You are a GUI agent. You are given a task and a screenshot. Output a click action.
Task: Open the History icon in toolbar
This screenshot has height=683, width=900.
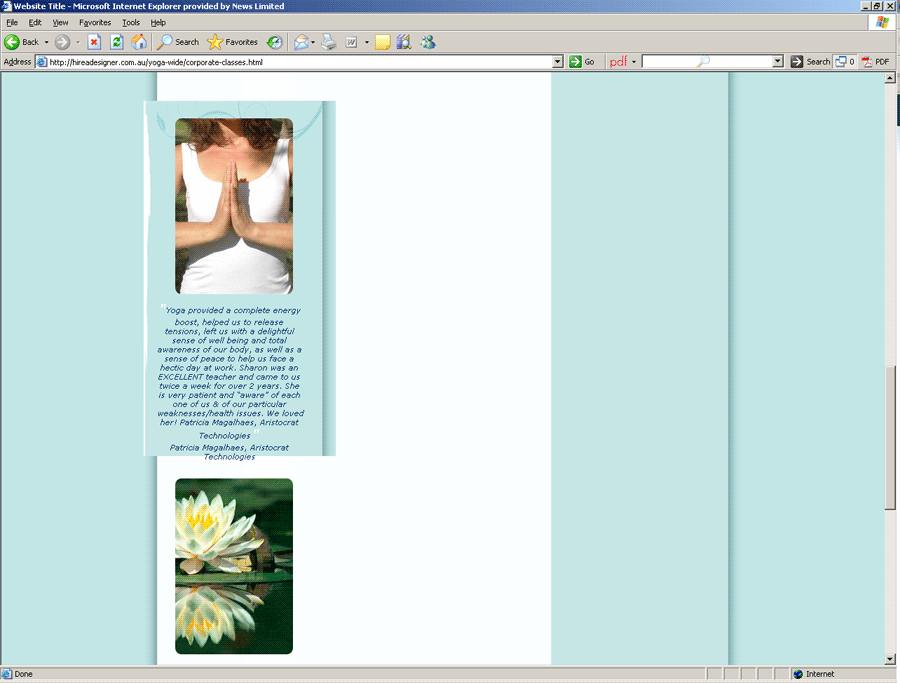274,42
